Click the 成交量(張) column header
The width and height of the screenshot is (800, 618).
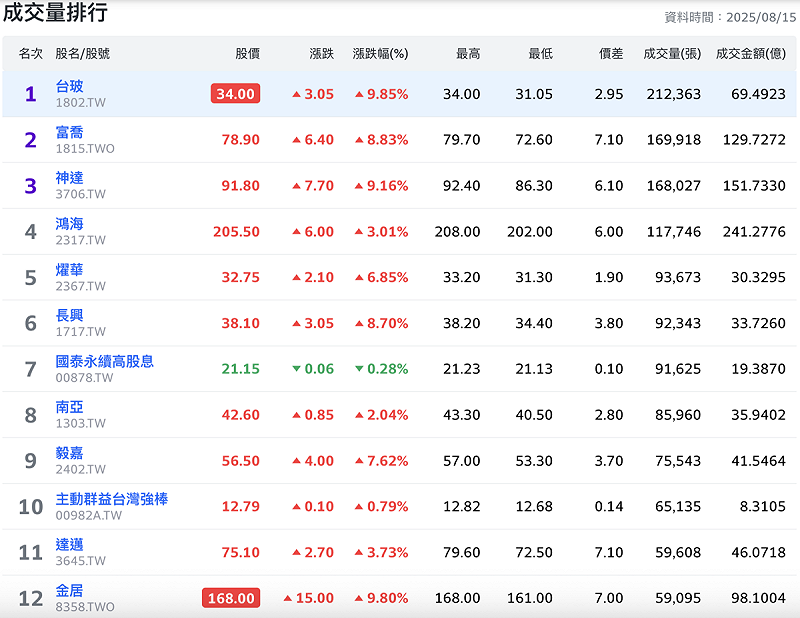pyautogui.click(x=672, y=54)
